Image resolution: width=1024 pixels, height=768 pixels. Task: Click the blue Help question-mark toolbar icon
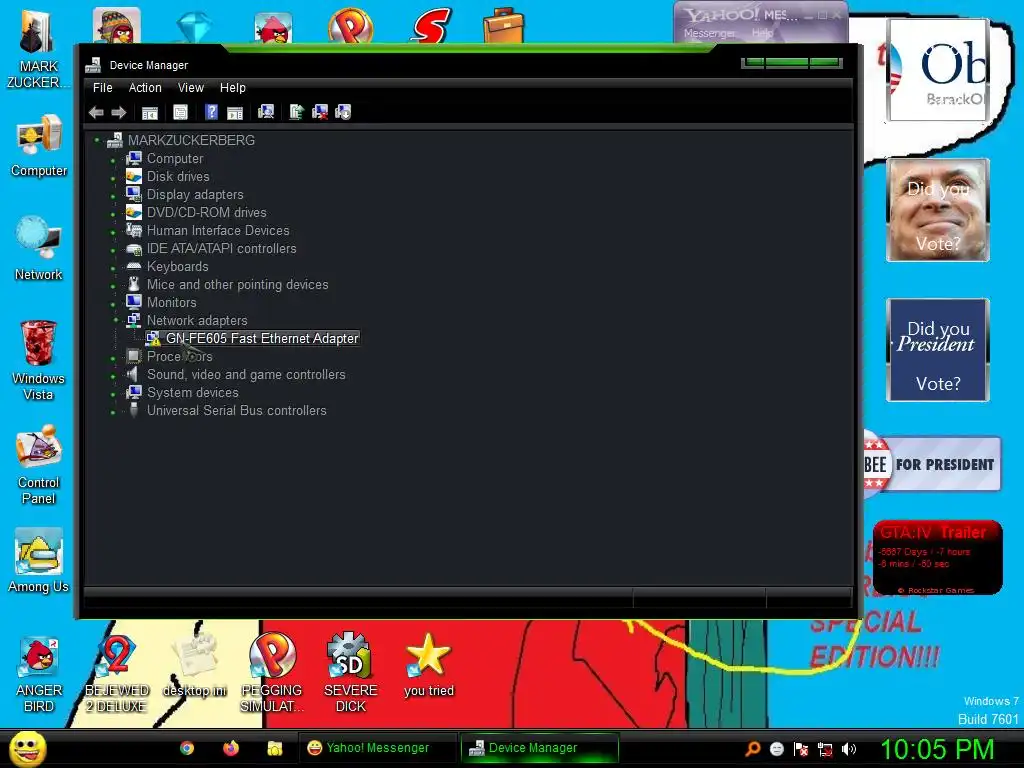click(x=211, y=112)
